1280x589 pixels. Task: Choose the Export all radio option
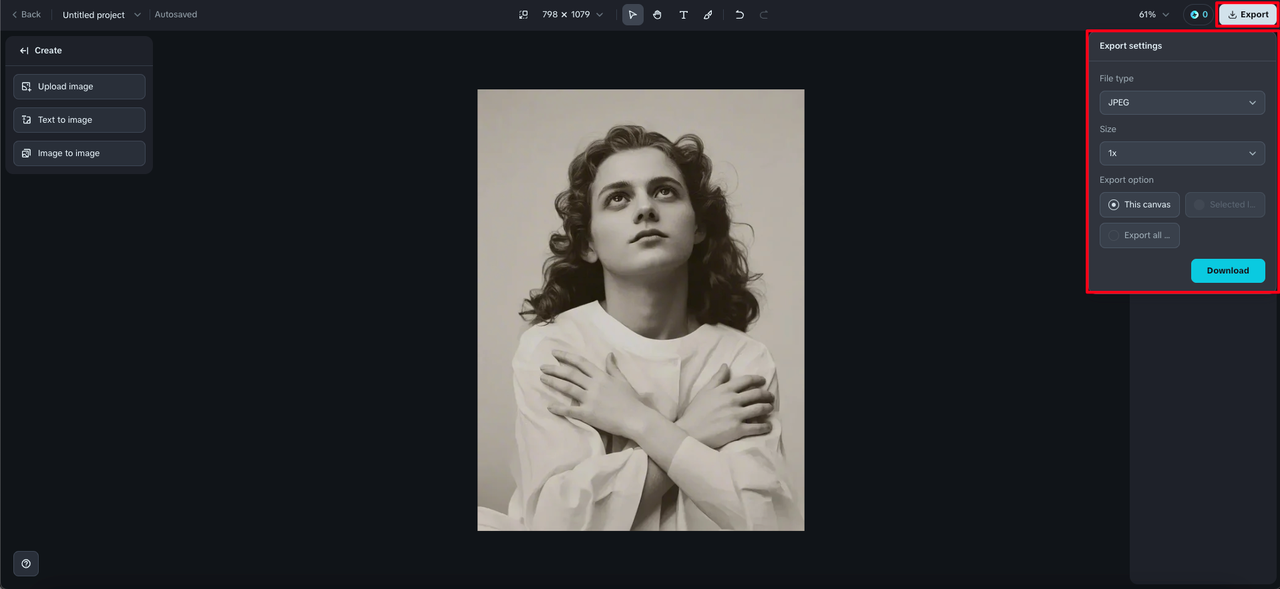[x=1140, y=235]
